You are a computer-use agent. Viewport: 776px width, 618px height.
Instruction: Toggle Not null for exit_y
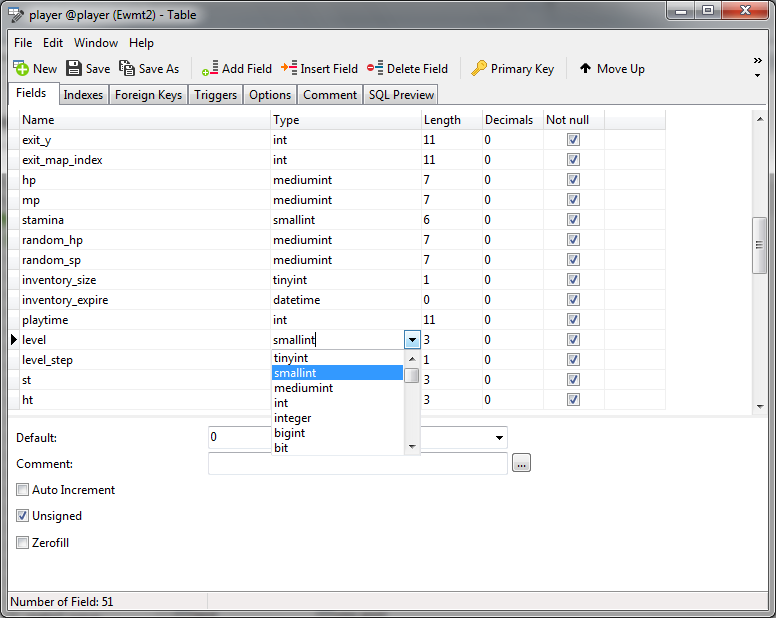coord(573,140)
